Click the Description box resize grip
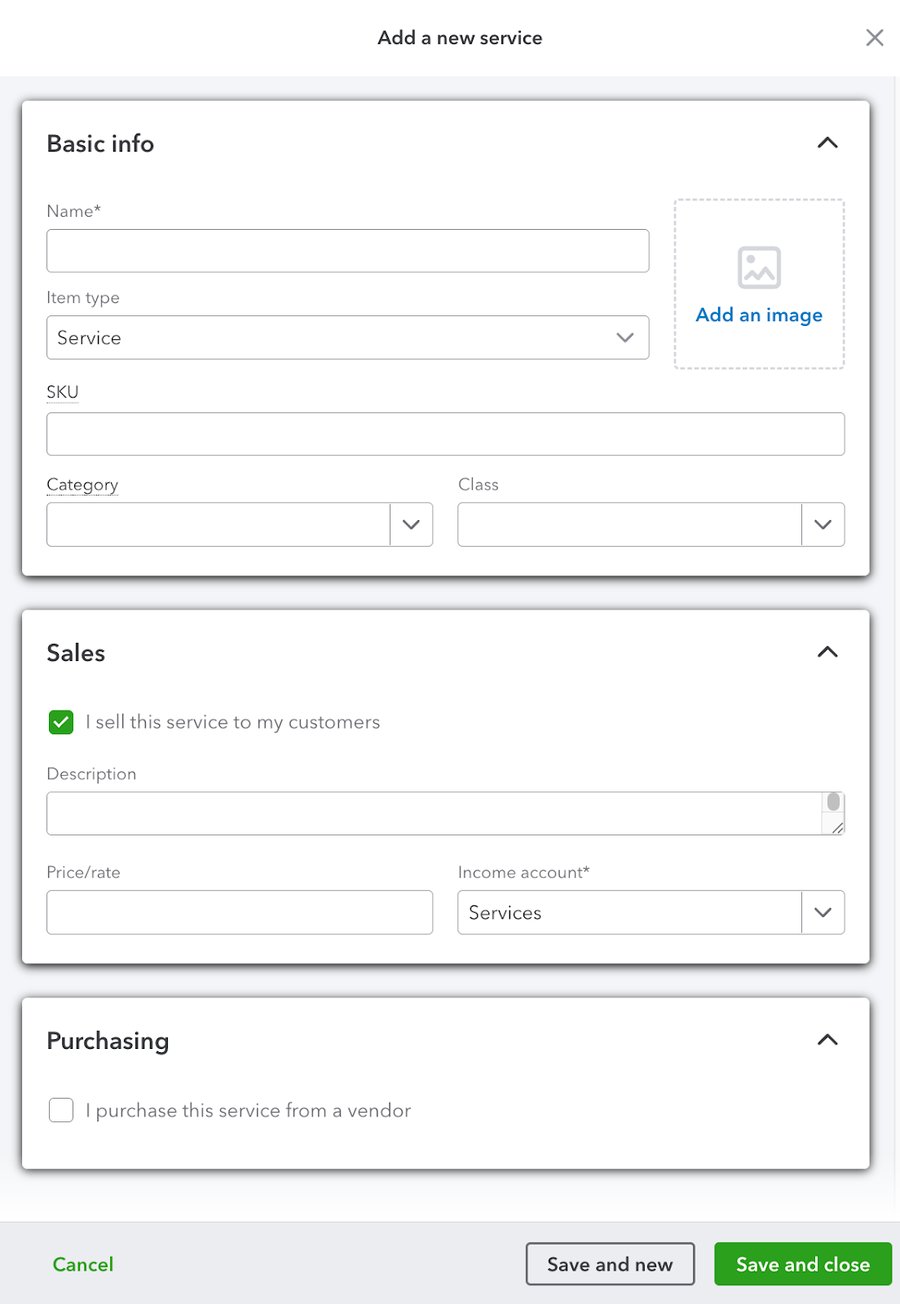 point(836,826)
